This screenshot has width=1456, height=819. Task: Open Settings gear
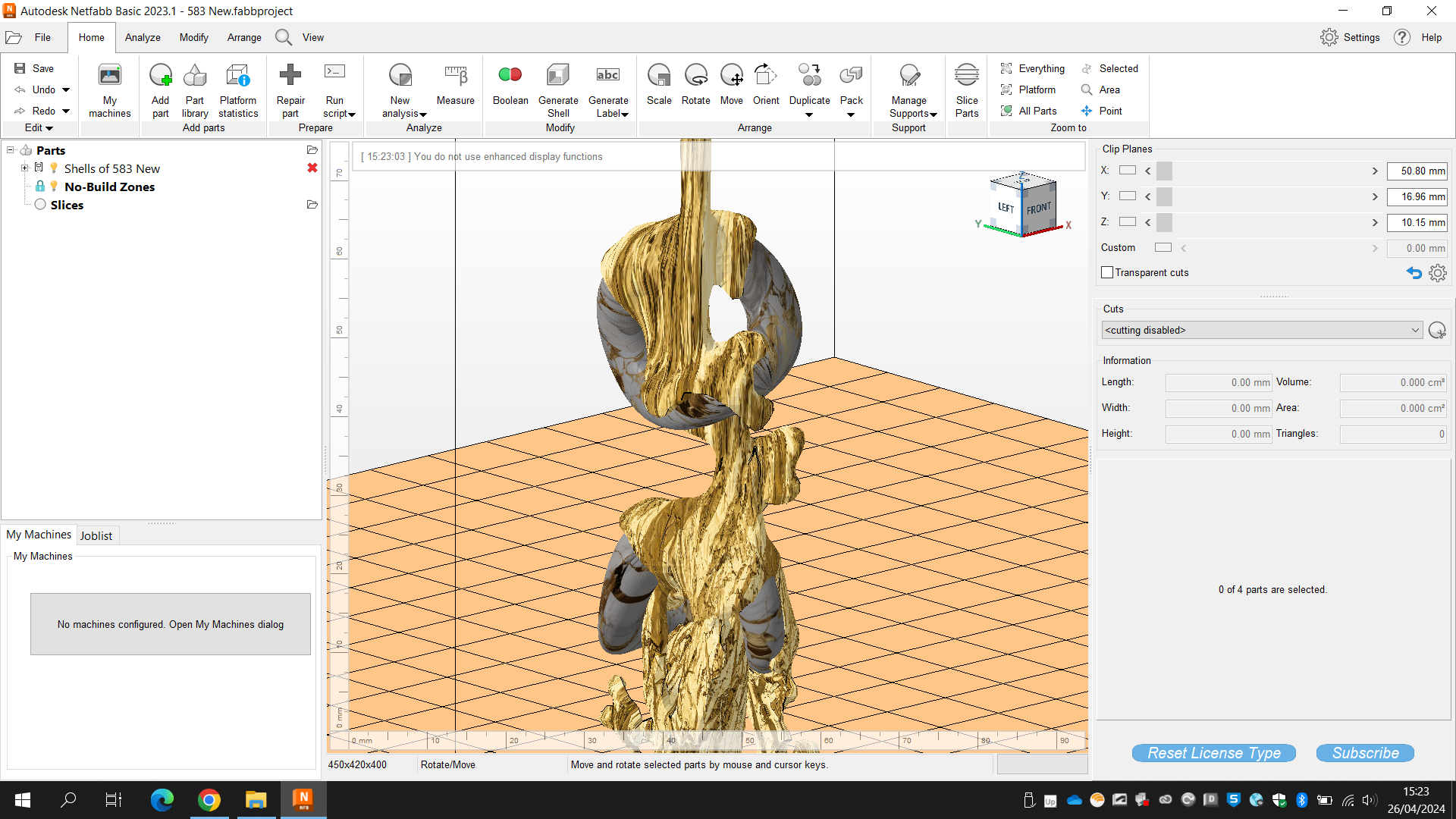pos(1329,37)
